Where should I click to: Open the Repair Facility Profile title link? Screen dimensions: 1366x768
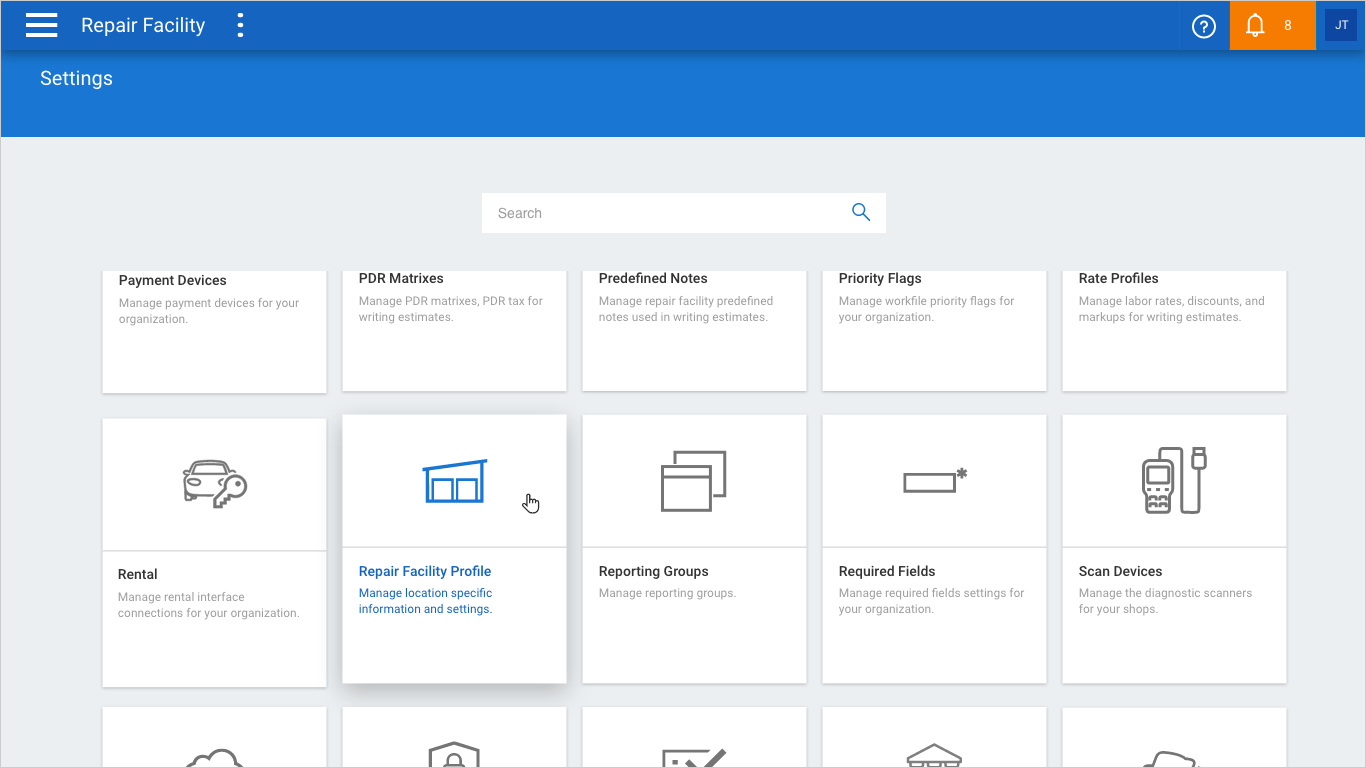(425, 571)
